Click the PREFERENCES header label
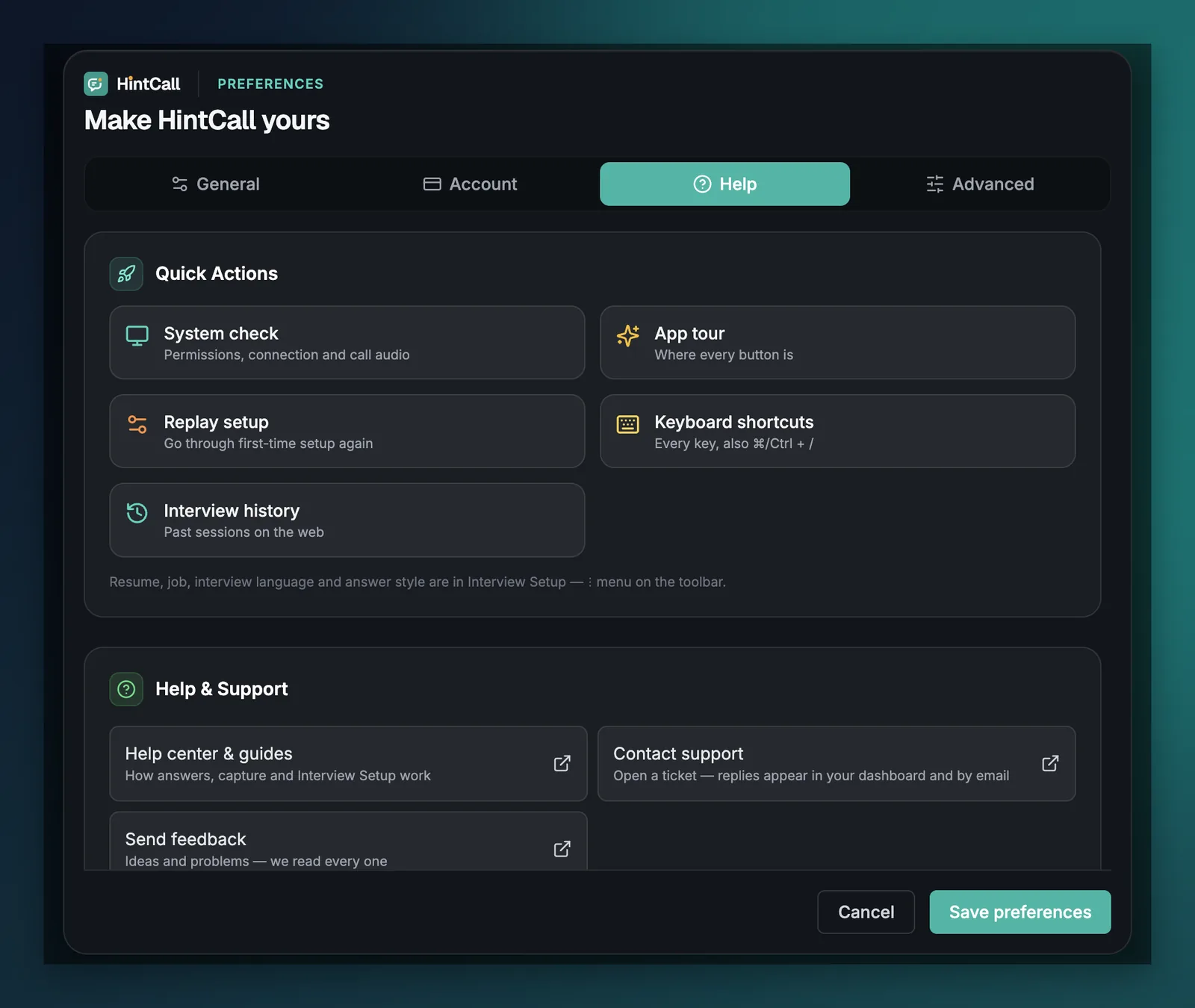This screenshot has height=1008, width=1195. pos(270,84)
